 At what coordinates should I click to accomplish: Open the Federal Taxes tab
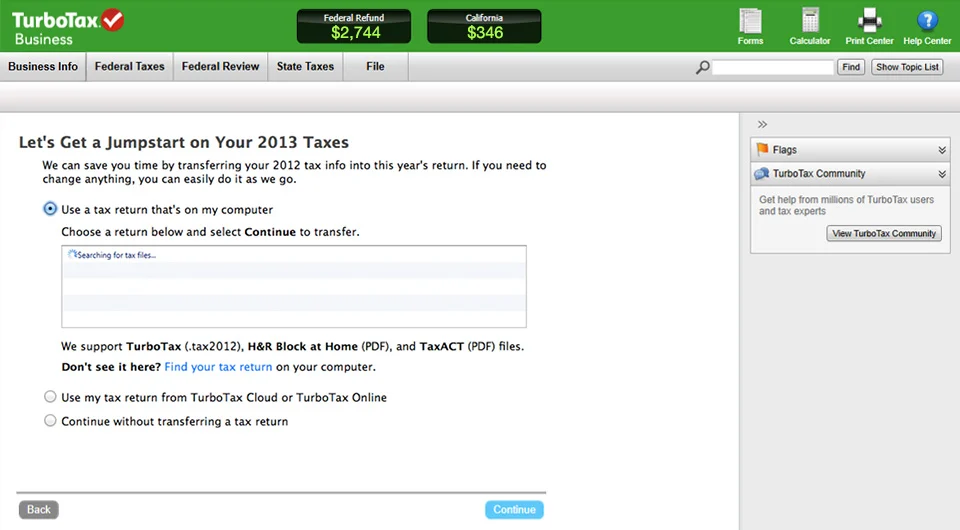coord(130,67)
